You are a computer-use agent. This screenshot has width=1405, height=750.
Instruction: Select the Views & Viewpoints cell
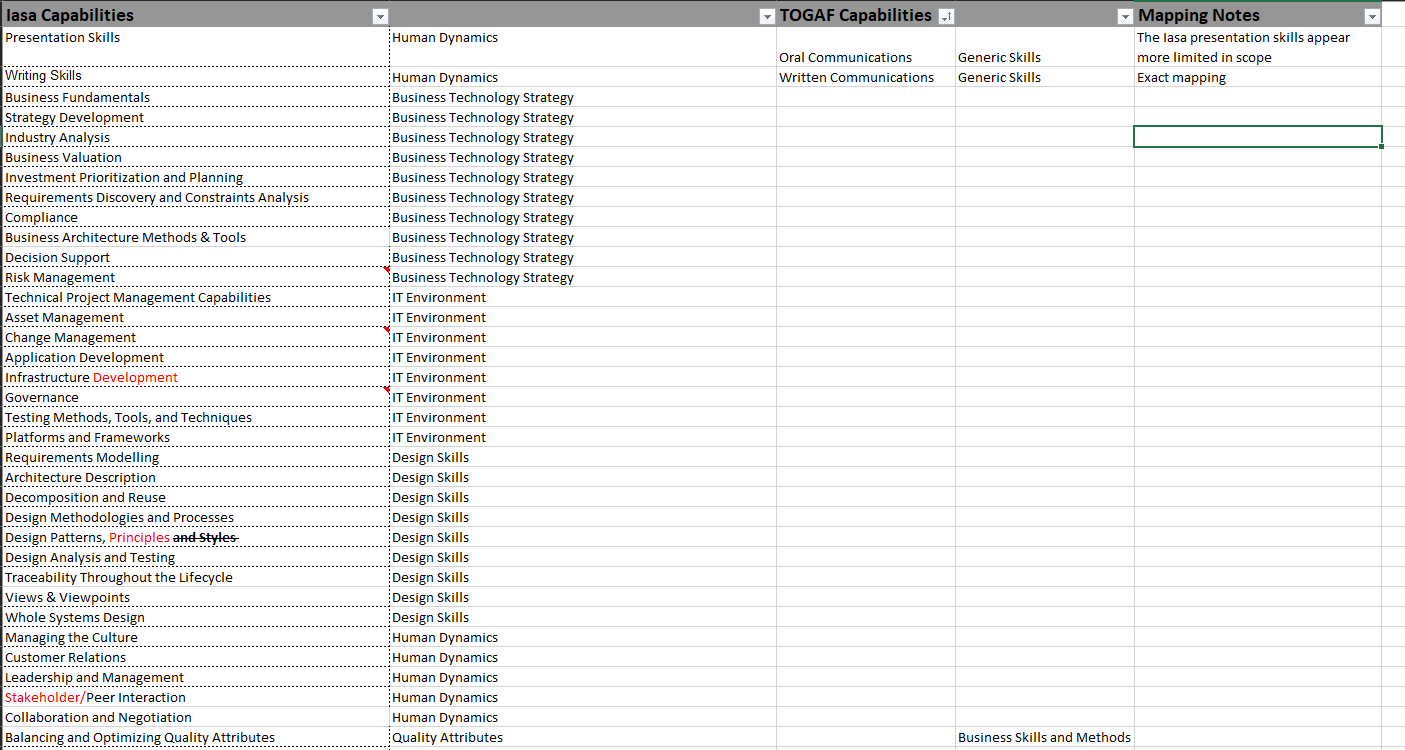click(x=195, y=597)
